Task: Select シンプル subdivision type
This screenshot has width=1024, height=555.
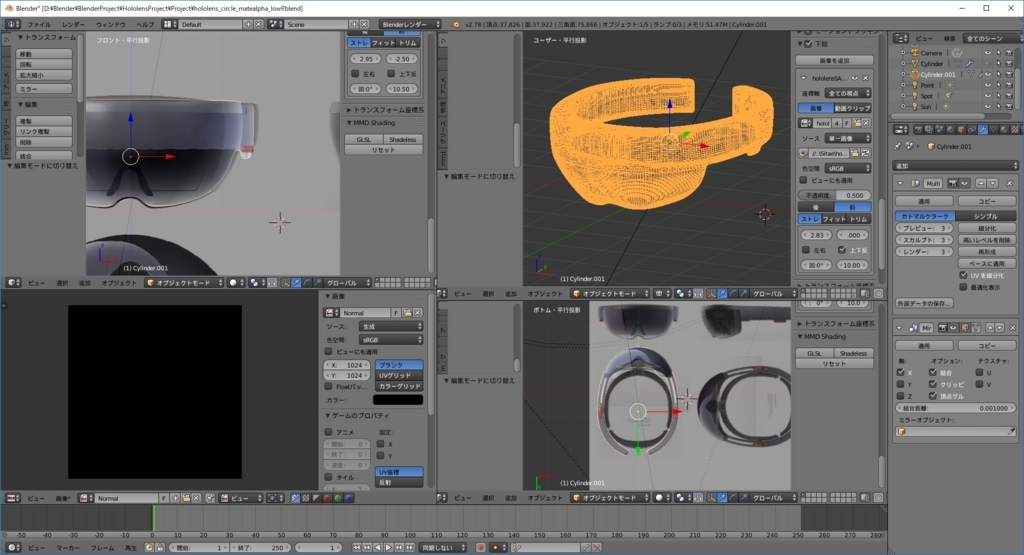Action: click(985, 216)
